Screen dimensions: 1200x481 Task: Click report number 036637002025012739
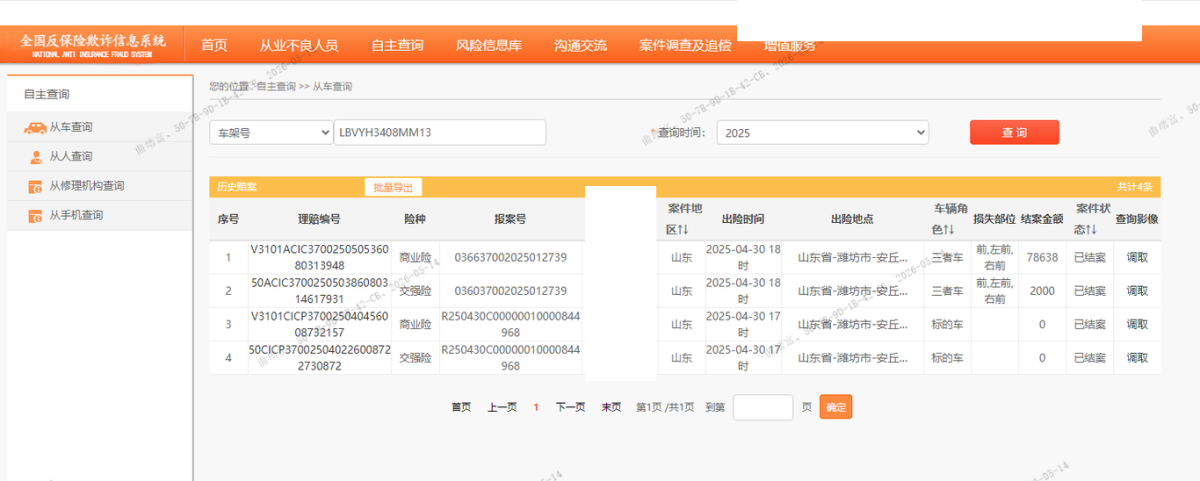coord(510,258)
